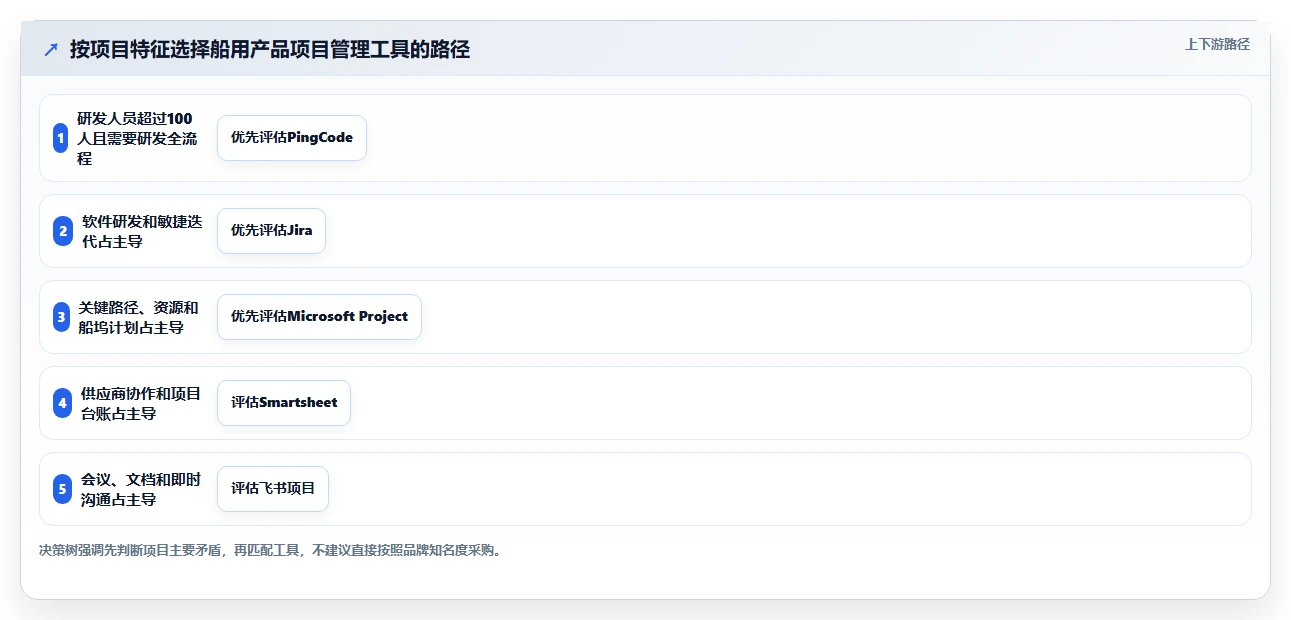
Task: Click the arrow icon beside the title
Action: [x=51, y=49]
